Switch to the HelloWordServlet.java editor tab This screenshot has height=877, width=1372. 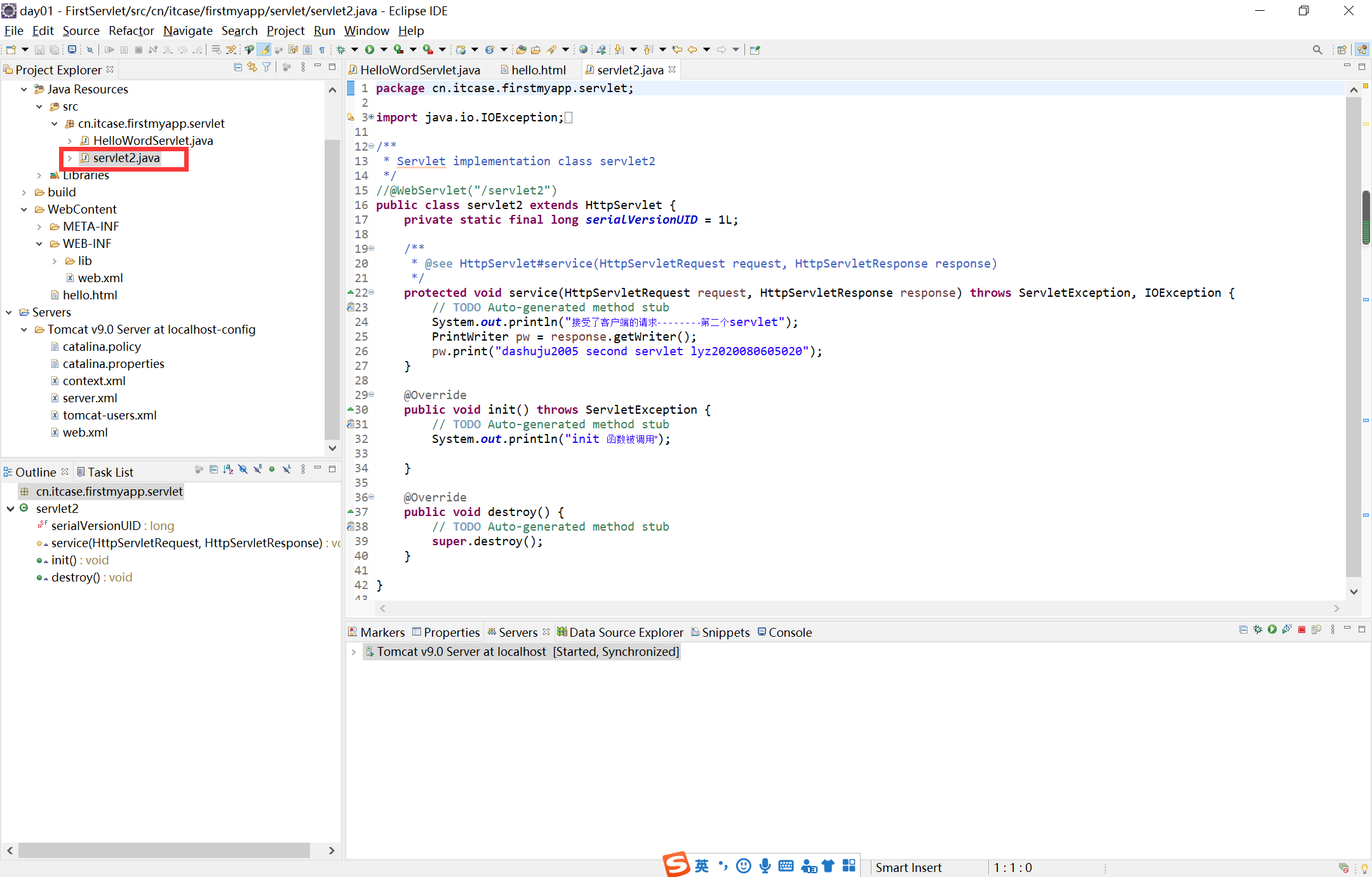(x=419, y=70)
